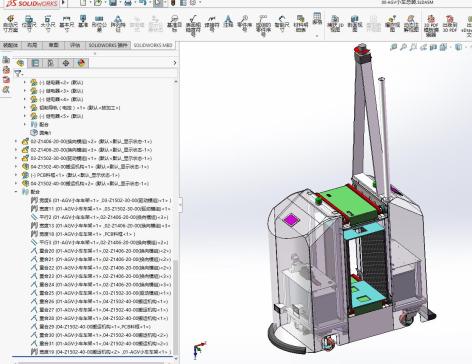Insert a Bill of Materials table
The image size is (472, 364).
[301, 23]
